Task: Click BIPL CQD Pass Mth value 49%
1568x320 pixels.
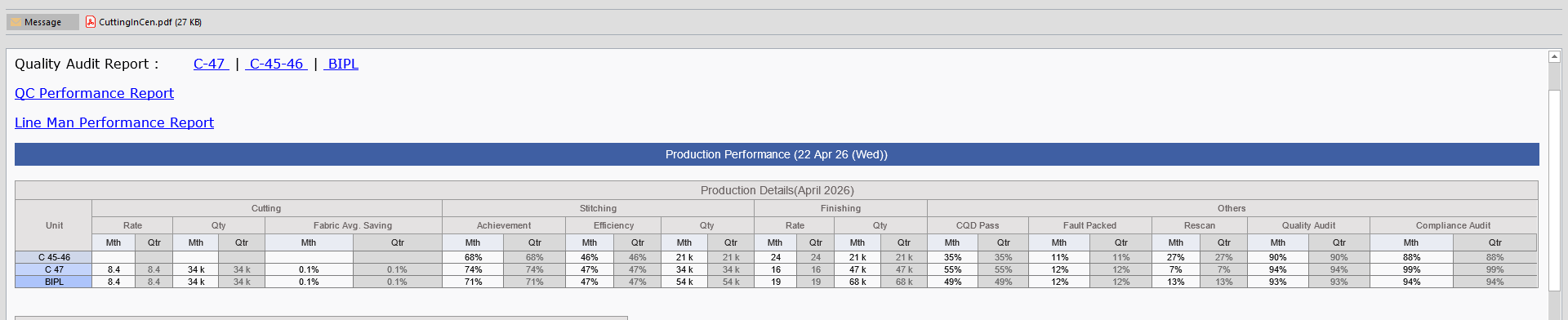Action: point(952,282)
